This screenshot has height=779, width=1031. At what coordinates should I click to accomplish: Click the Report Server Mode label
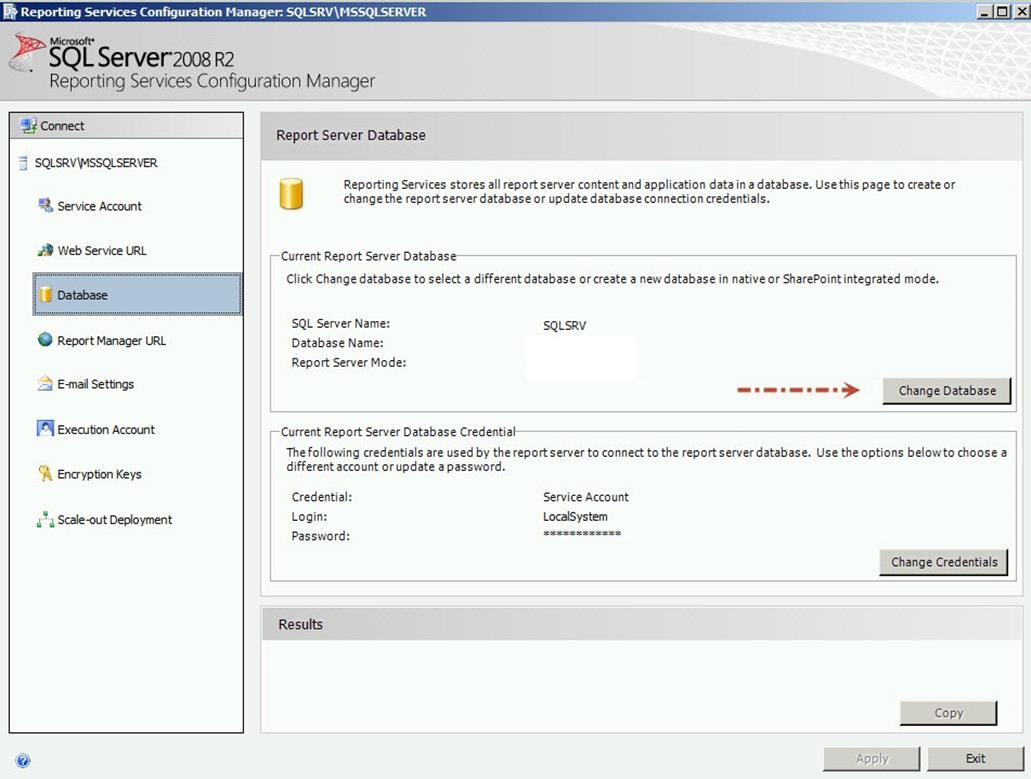[x=348, y=363]
